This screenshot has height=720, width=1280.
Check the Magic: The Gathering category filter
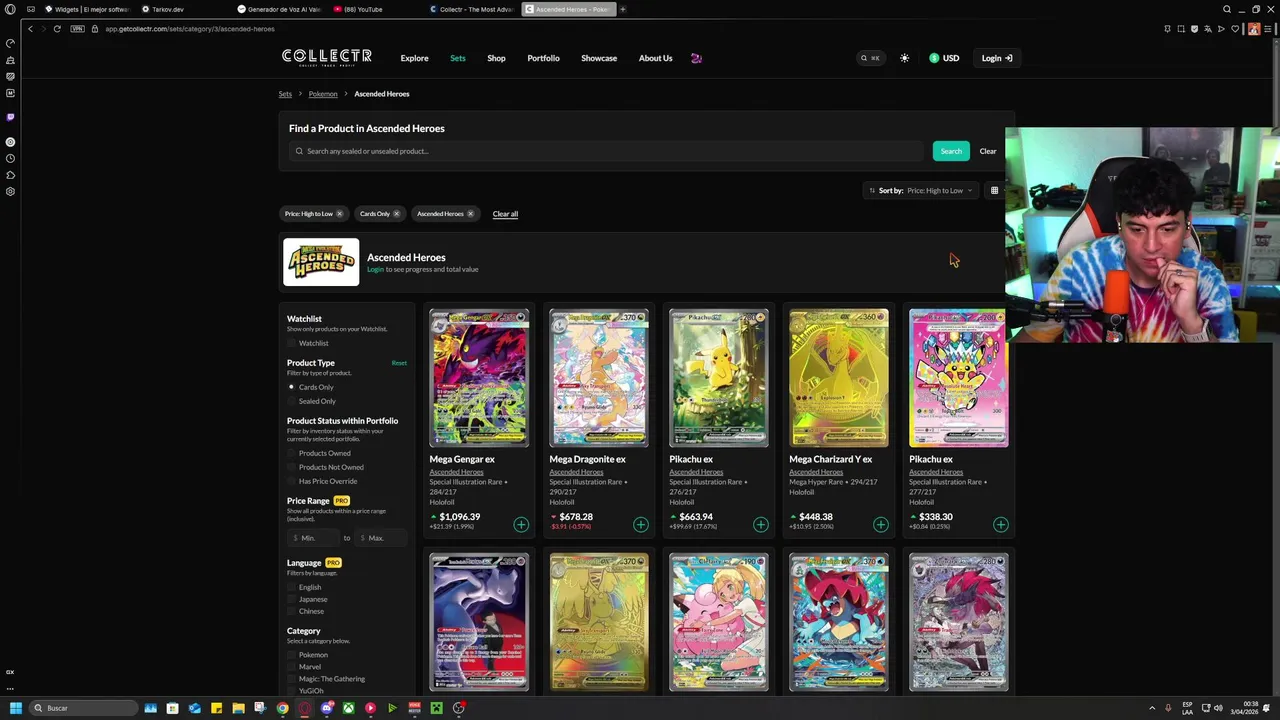292,679
